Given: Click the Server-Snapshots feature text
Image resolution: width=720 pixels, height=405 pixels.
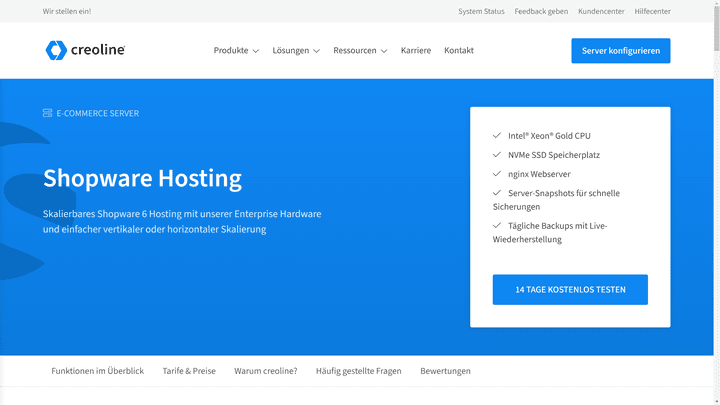Looking at the screenshot, I should pos(556,200).
